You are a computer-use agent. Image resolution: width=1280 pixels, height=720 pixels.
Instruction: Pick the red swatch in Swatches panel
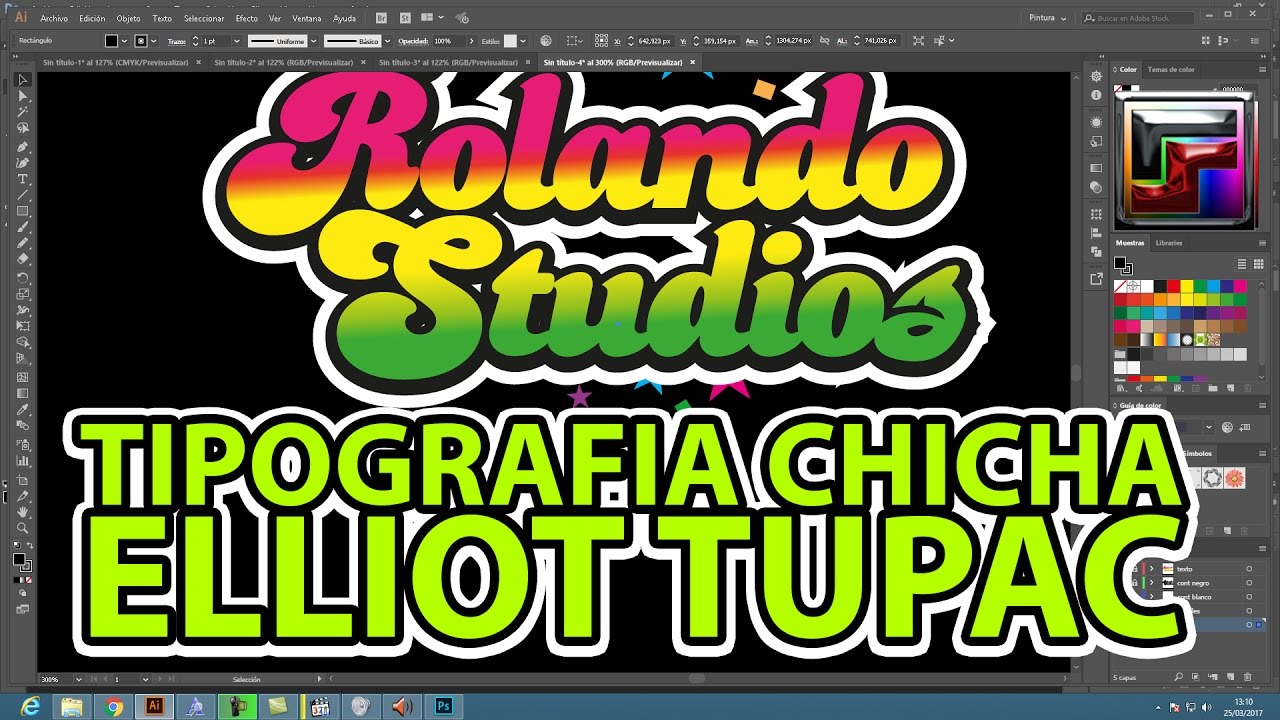1173,286
